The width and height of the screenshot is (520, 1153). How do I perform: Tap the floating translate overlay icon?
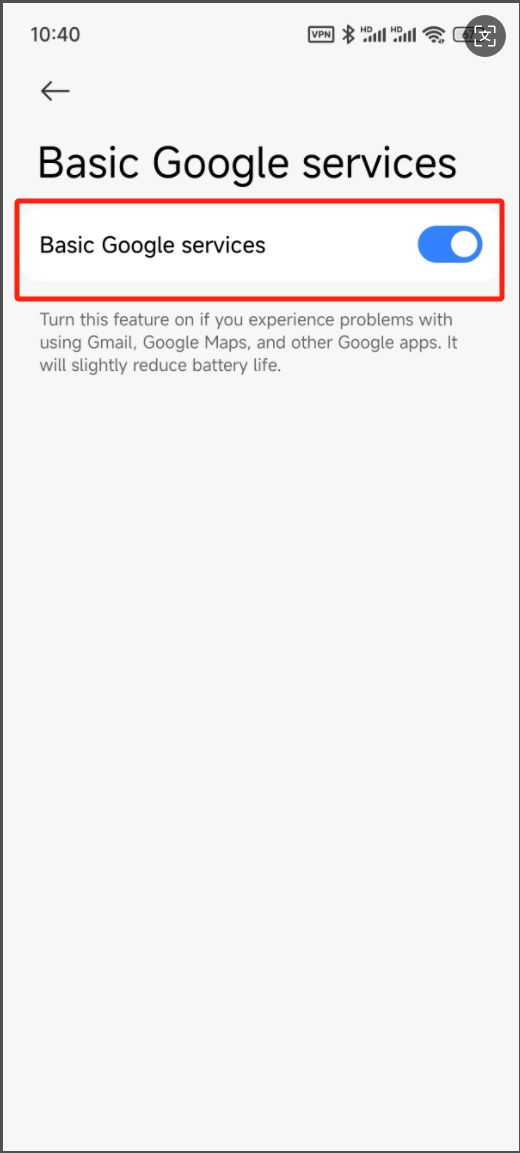pyautogui.click(x=484, y=35)
